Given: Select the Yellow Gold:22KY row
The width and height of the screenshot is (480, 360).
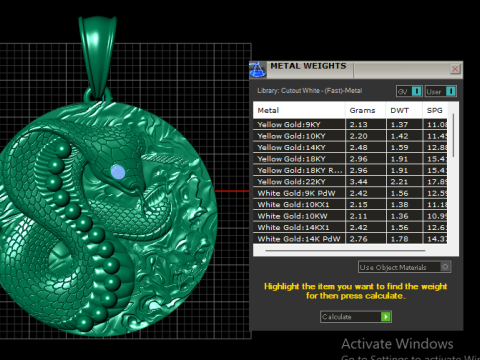Looking at the screenshot, I should click(350, 182).
